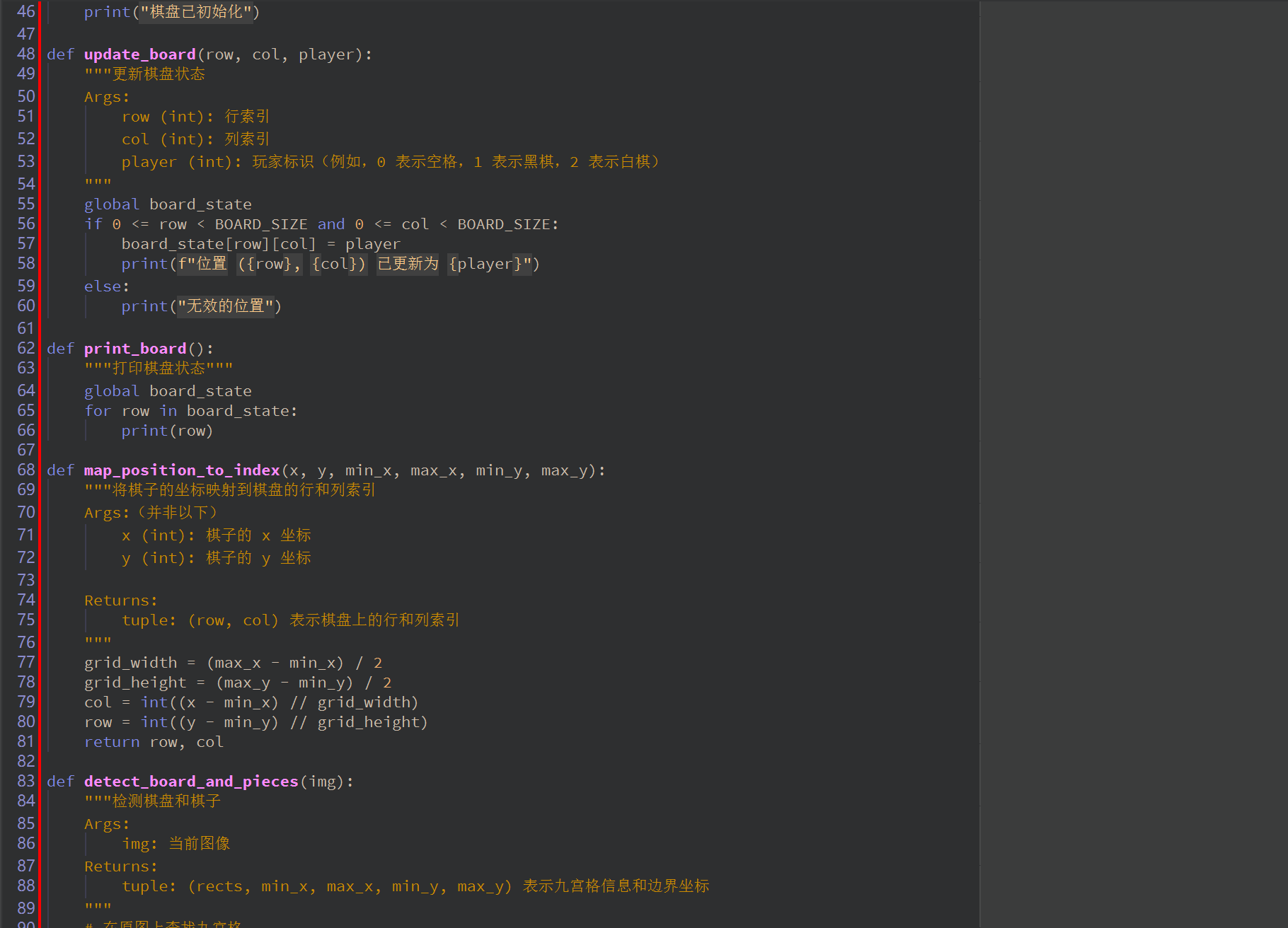Click line number 62 in the gutter

pos(25,348)
